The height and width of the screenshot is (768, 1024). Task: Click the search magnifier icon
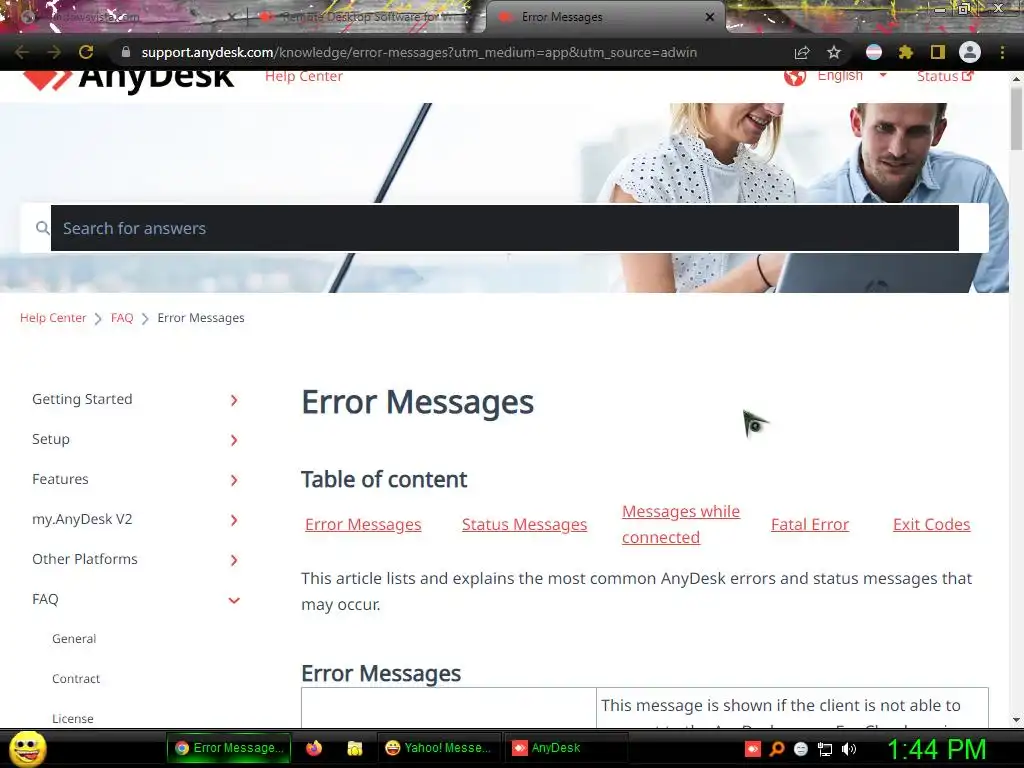(x=42, y=228)
